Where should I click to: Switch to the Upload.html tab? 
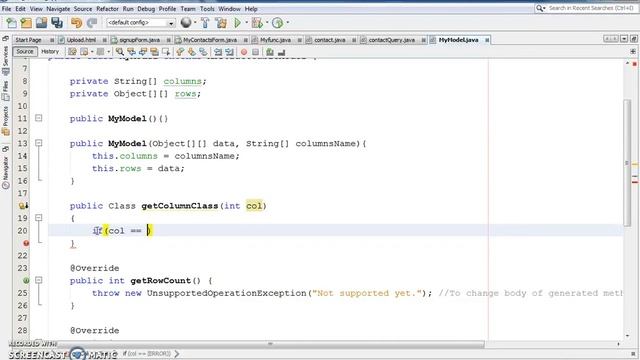pyautogui.click(x=81, y=40)
